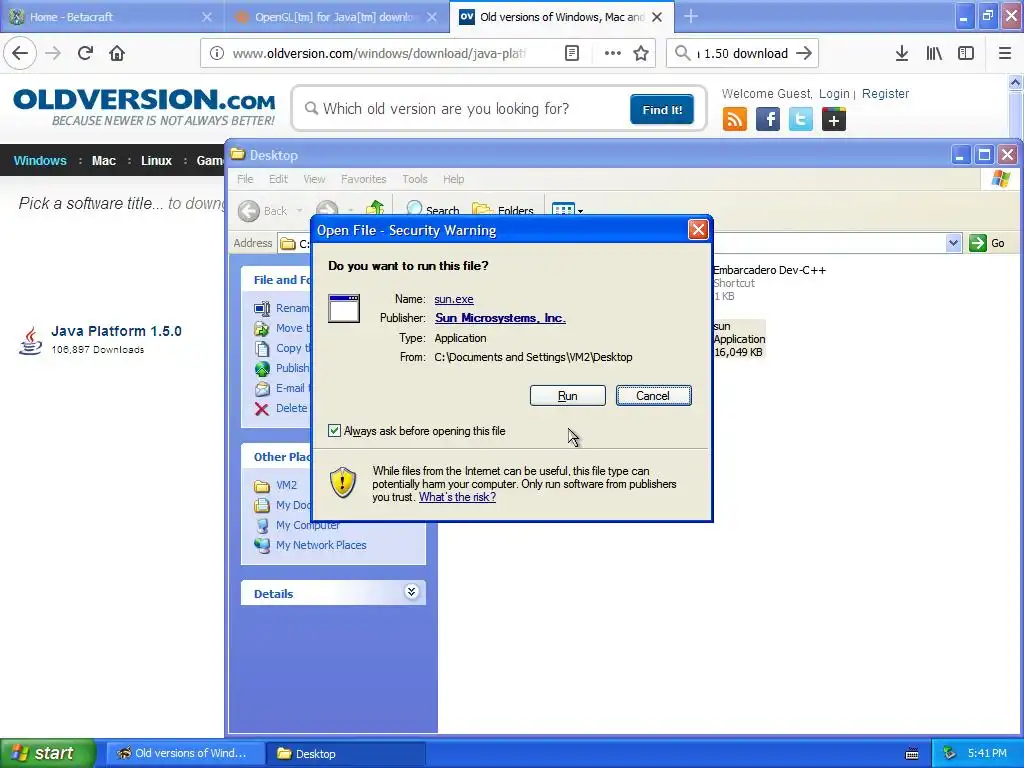Go forward in Firefox browser
Image resolution: width=1024 pixels, height=768 pixels.
pyautogui.click(x=53, y=53)
